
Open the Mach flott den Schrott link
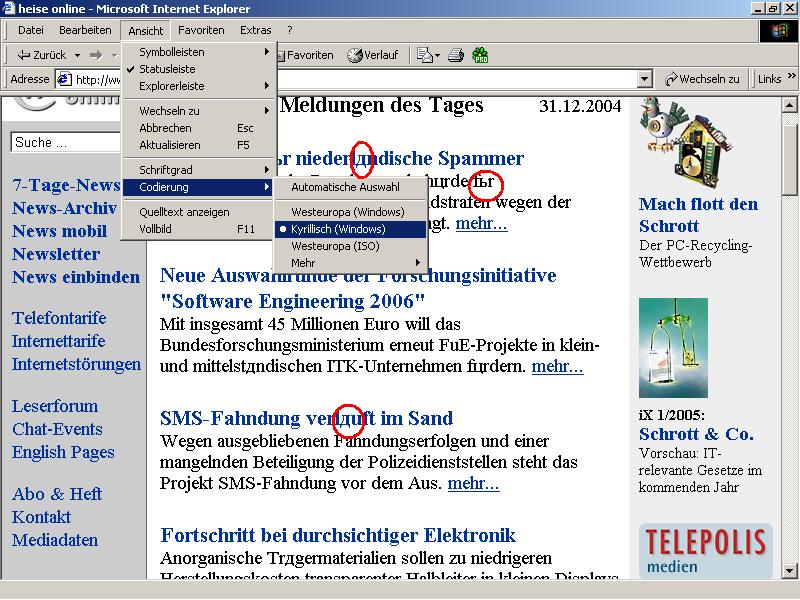[x=698, y=215]
